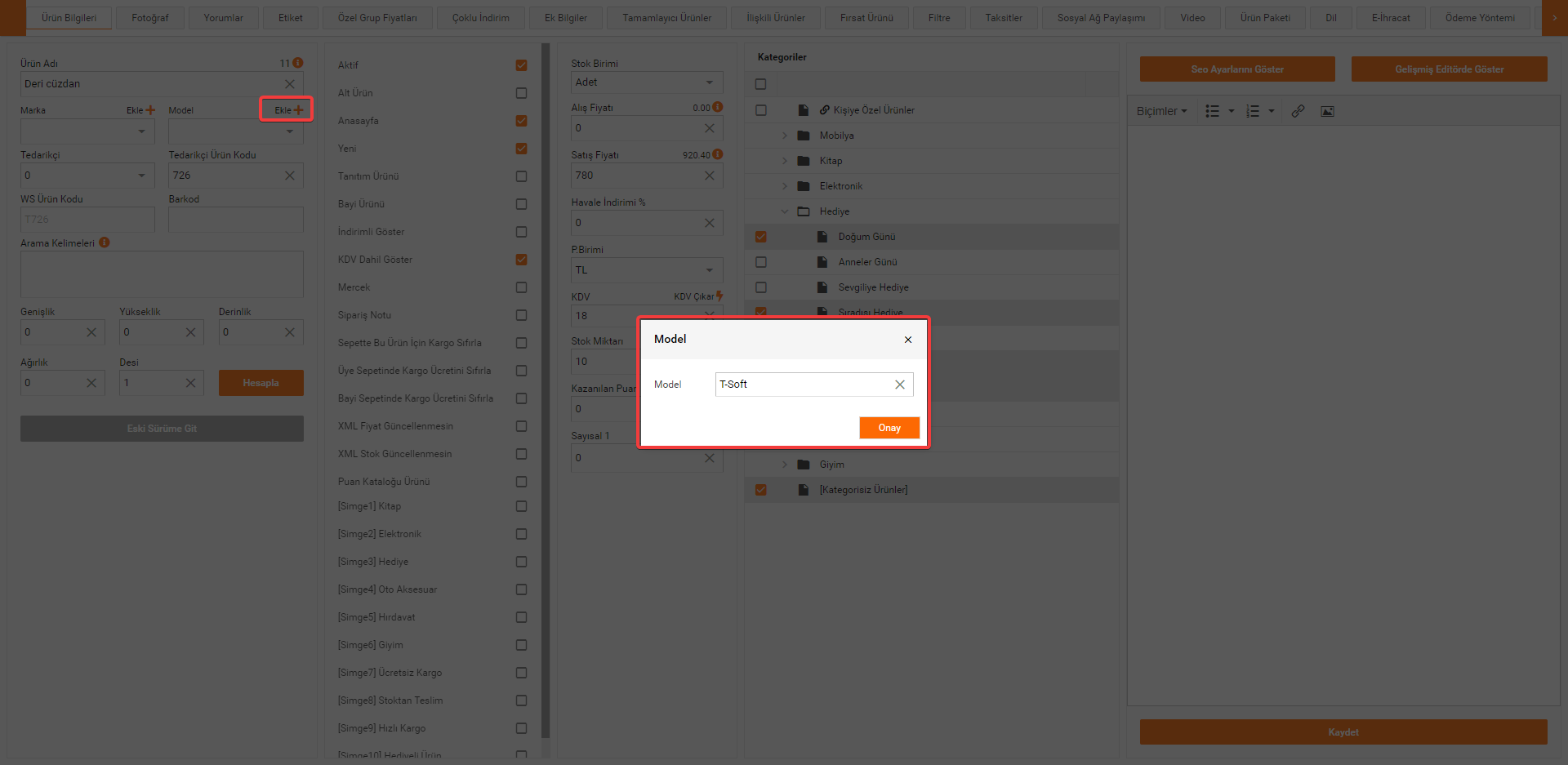This screenshot has width=1568, height=765.
Task: Expand the Elektronik category
Action: tap(785, 186)
